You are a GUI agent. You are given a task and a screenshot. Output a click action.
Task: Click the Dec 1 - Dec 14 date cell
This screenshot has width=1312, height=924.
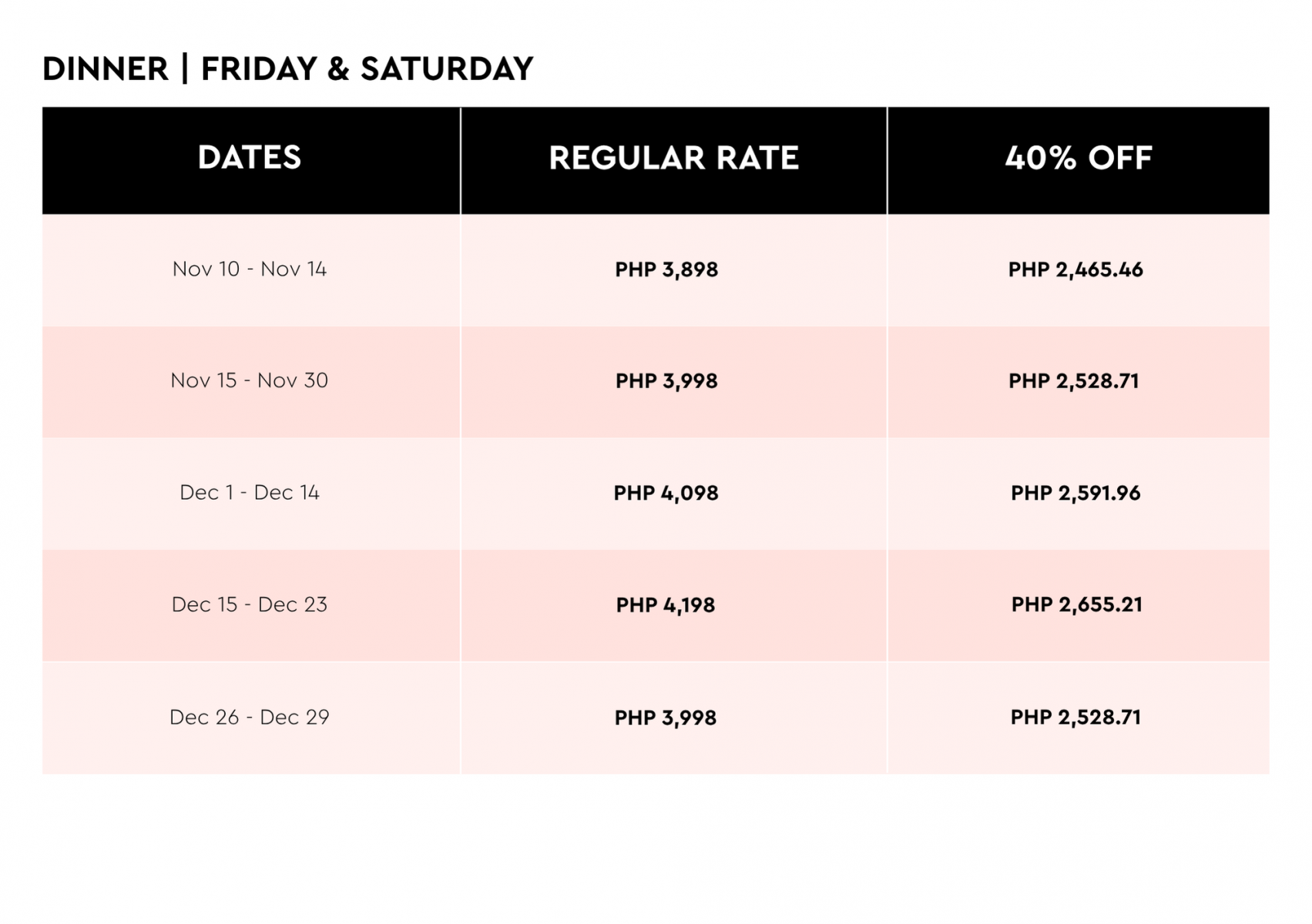(250, 493)
